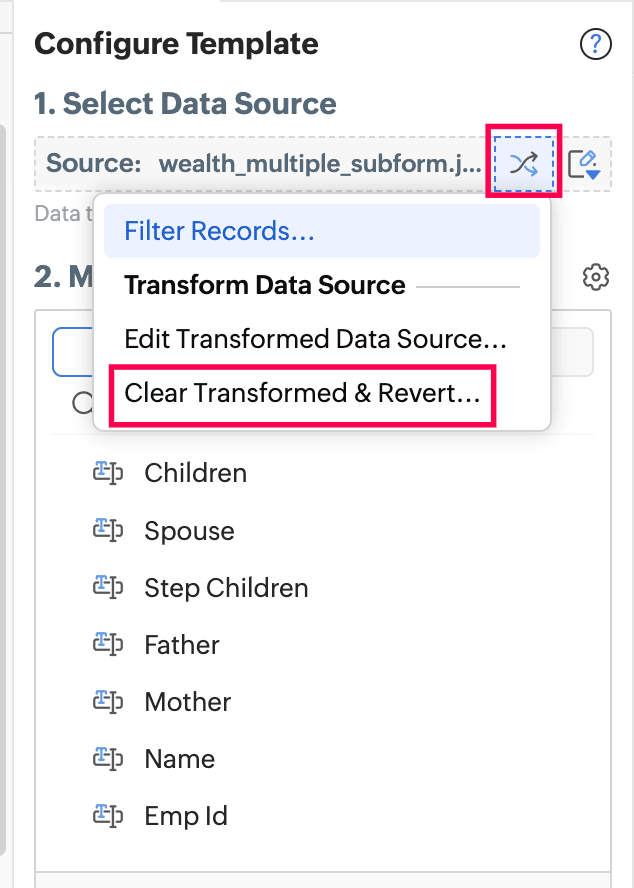Click the Father field icon
The image size is (634, 888).
pyautogui.click(x=108, y=644)
